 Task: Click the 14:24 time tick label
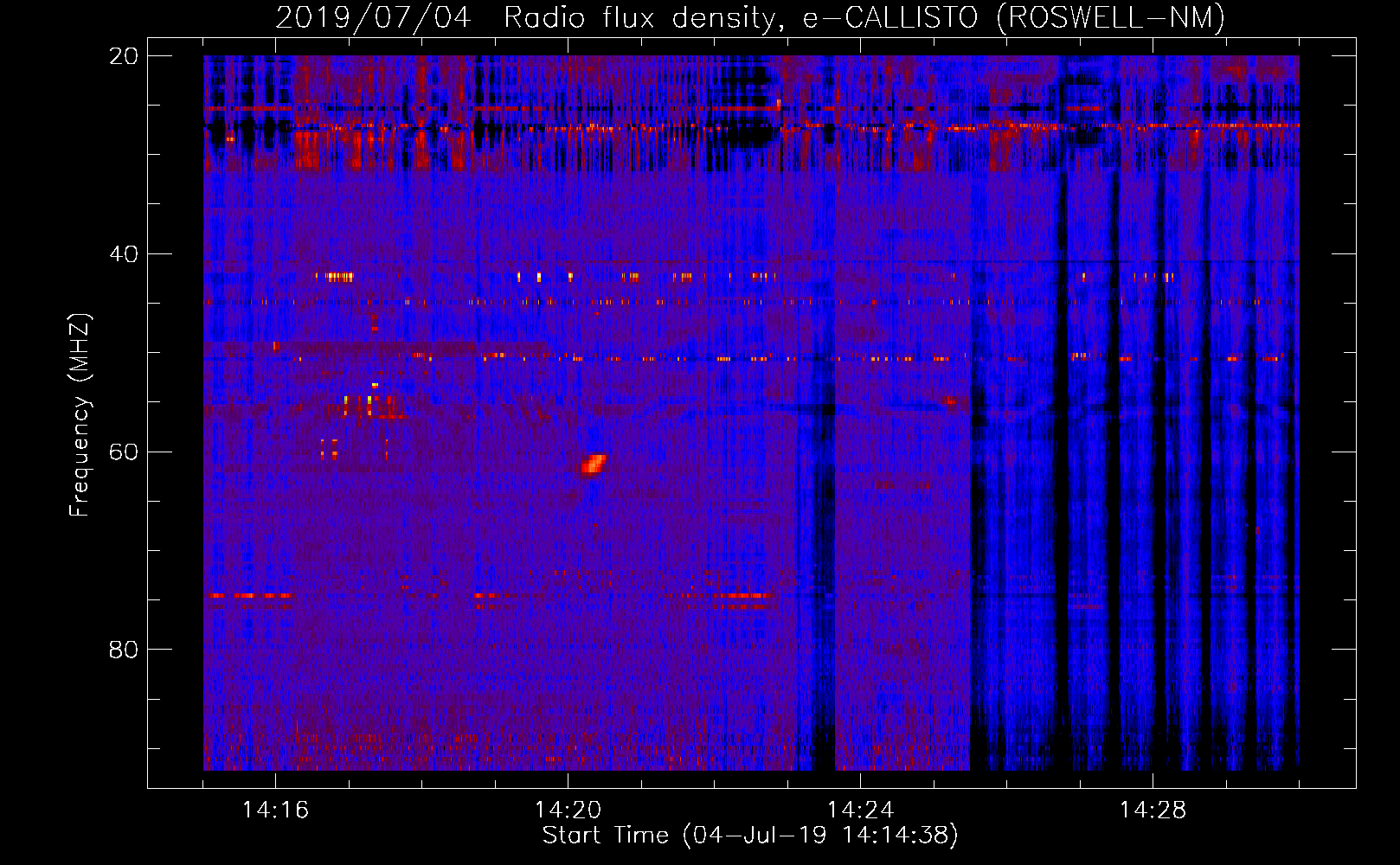point(860,810)
